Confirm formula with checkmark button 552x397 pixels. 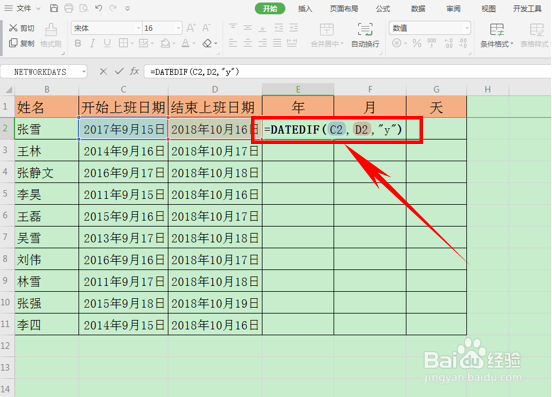(x=119, y=71)
